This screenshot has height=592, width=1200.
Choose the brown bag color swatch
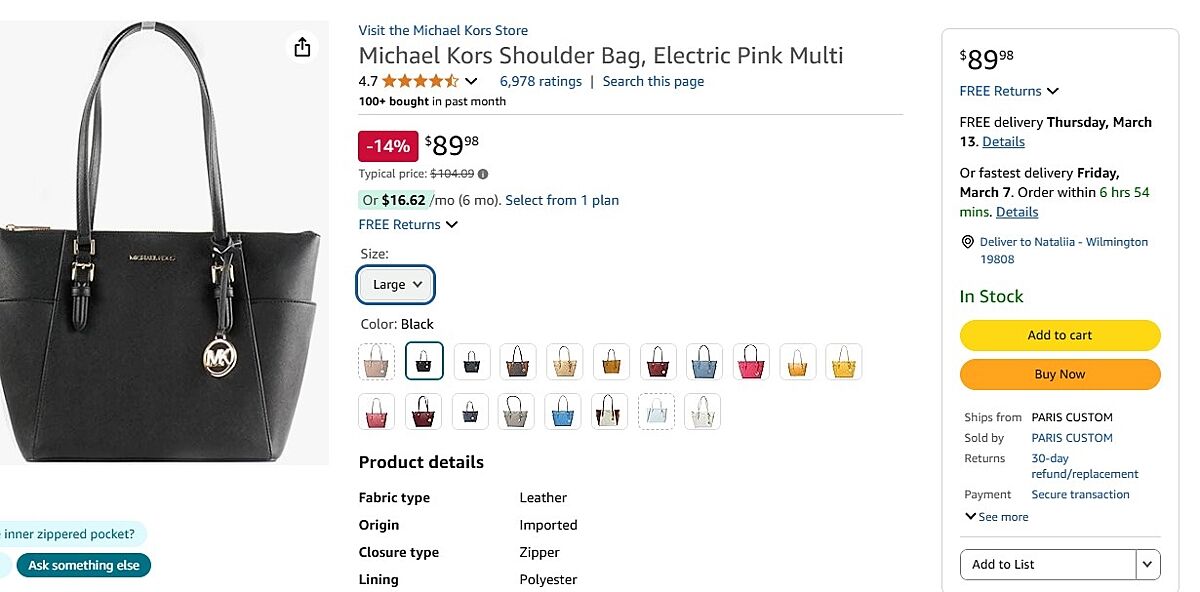pos(518,361)
